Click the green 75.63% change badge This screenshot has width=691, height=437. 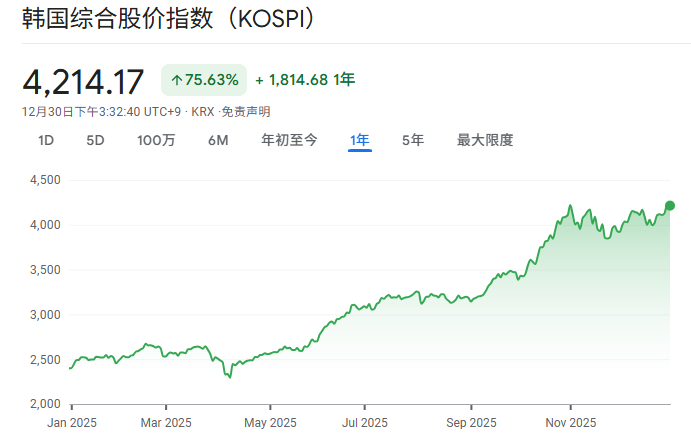[204, 80]
